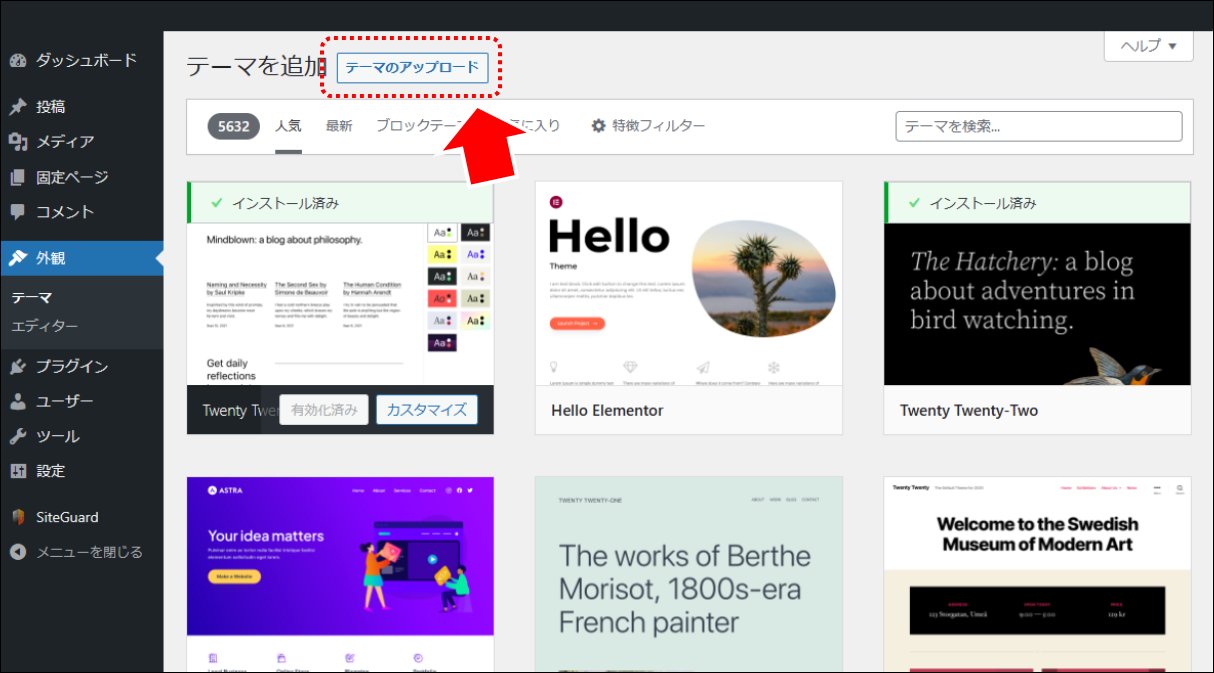Switch to the 人気 tab
The width and height of the screenshot is (1214, 673).
(x=289, y=126)
